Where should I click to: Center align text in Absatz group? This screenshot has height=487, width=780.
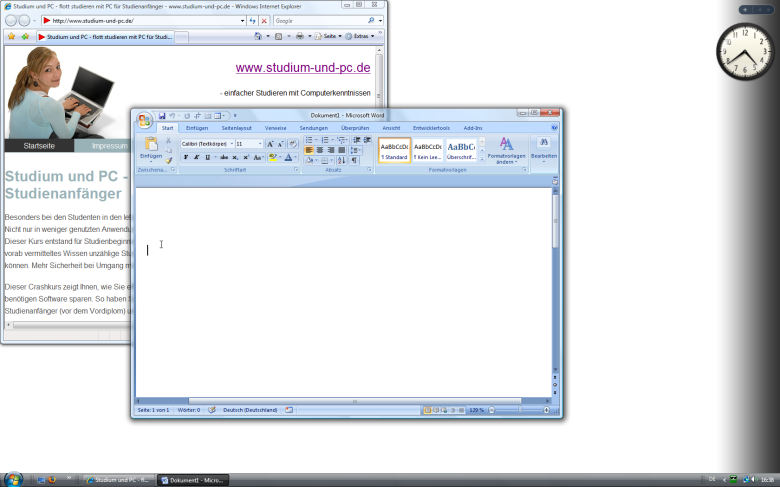(x=320, y=150)
